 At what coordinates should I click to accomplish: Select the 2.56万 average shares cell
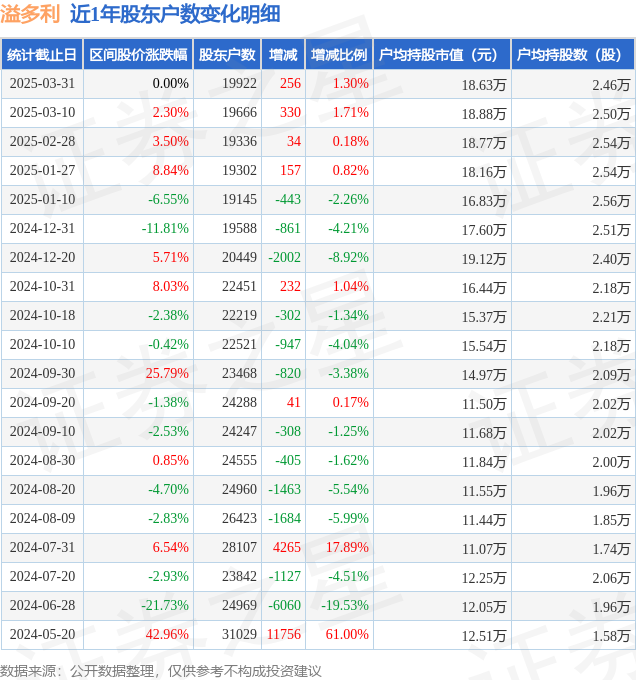611,201
